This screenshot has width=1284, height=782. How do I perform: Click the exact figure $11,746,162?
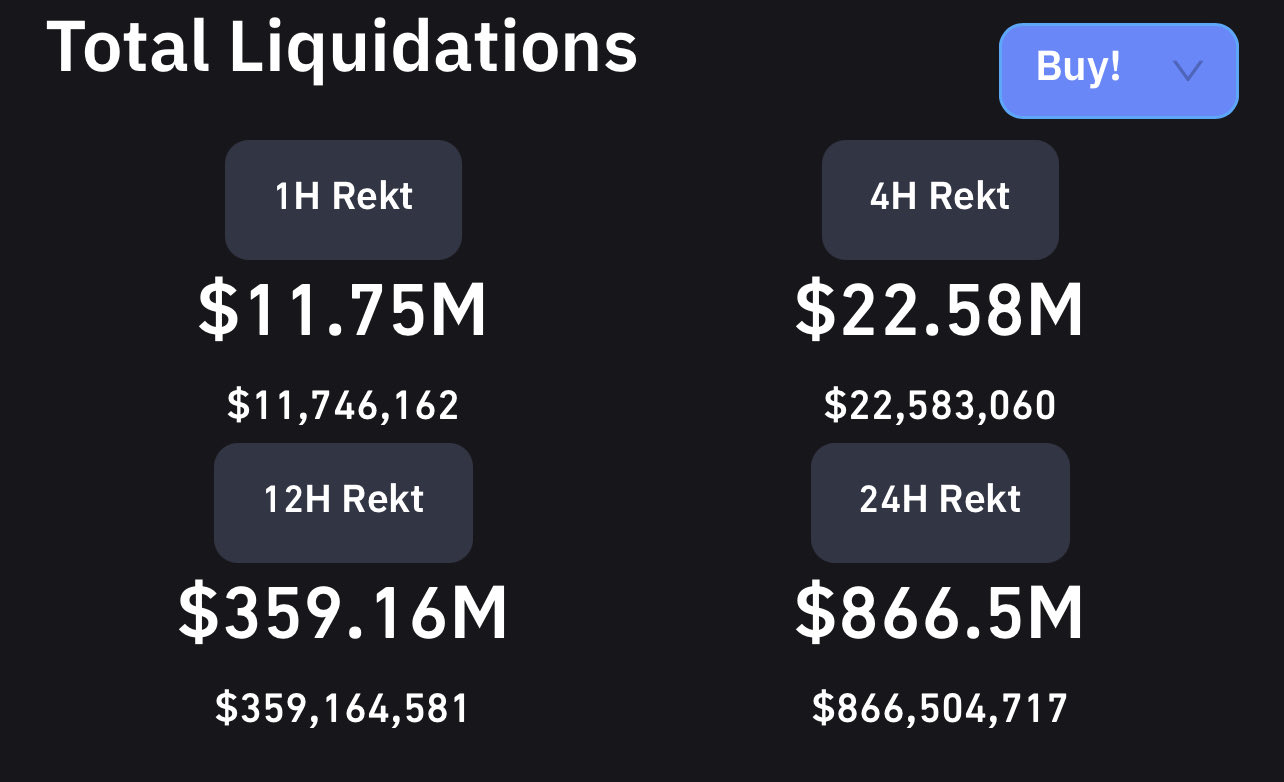pyautogui.click(x=343, y=405)
